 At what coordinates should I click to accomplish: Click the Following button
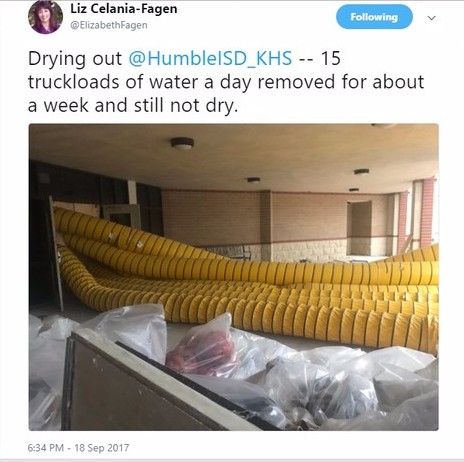[x=374, y=17]
